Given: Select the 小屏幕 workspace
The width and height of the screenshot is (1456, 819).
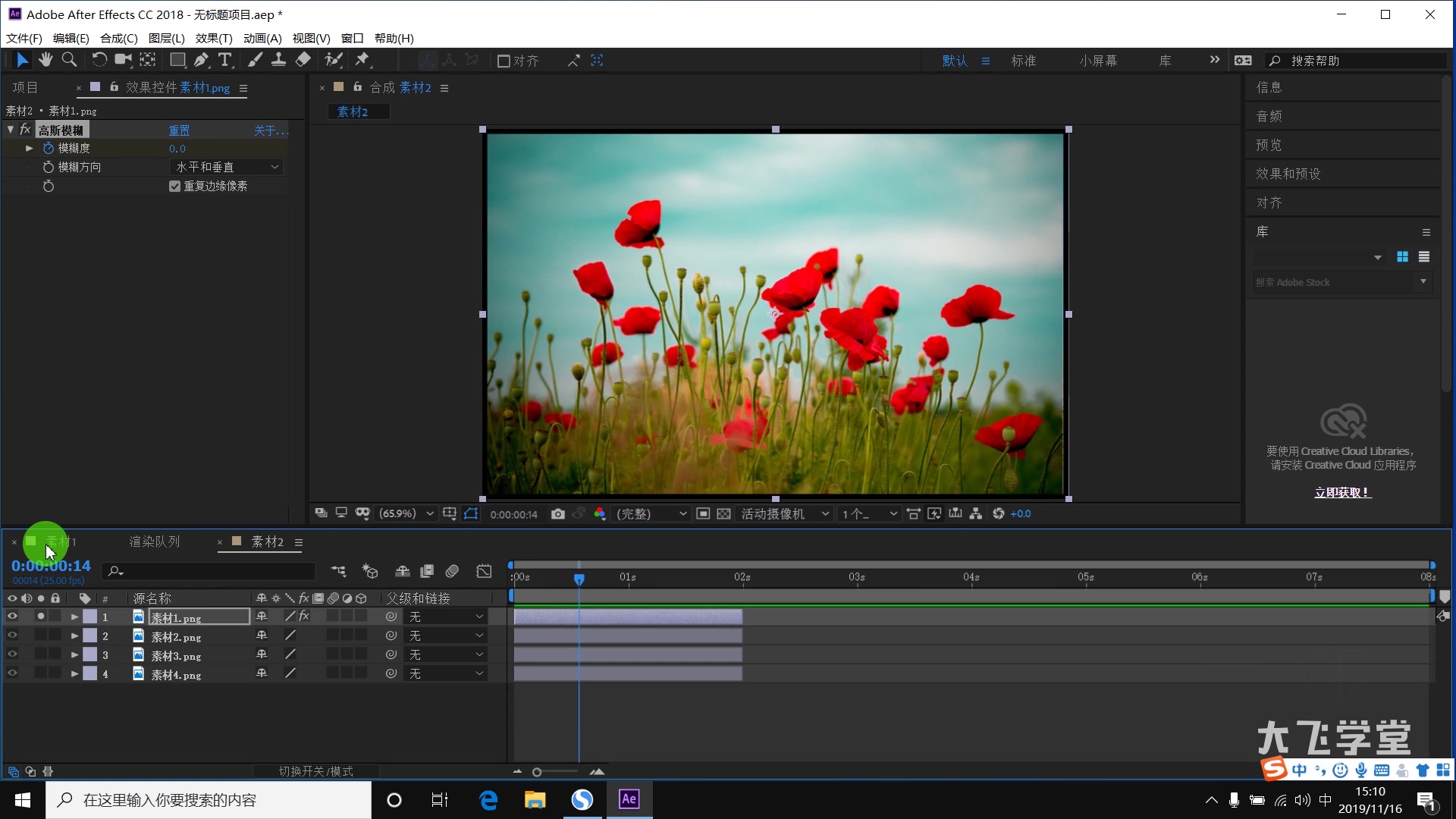Looking at the screenshot, I should 1099,61.
